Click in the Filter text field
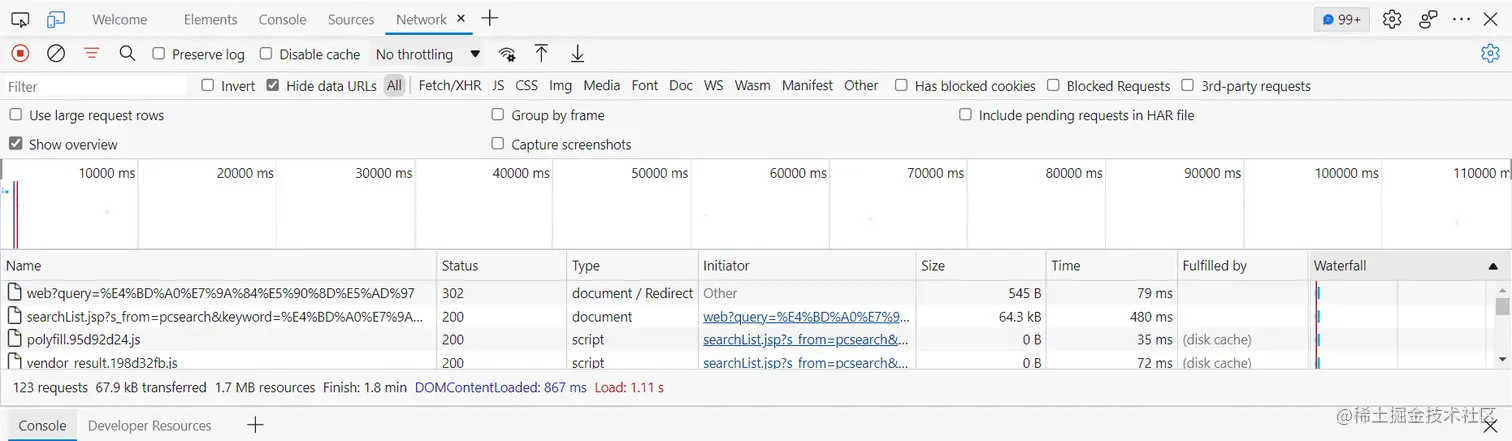1512x441 pixels. [97, 87]
